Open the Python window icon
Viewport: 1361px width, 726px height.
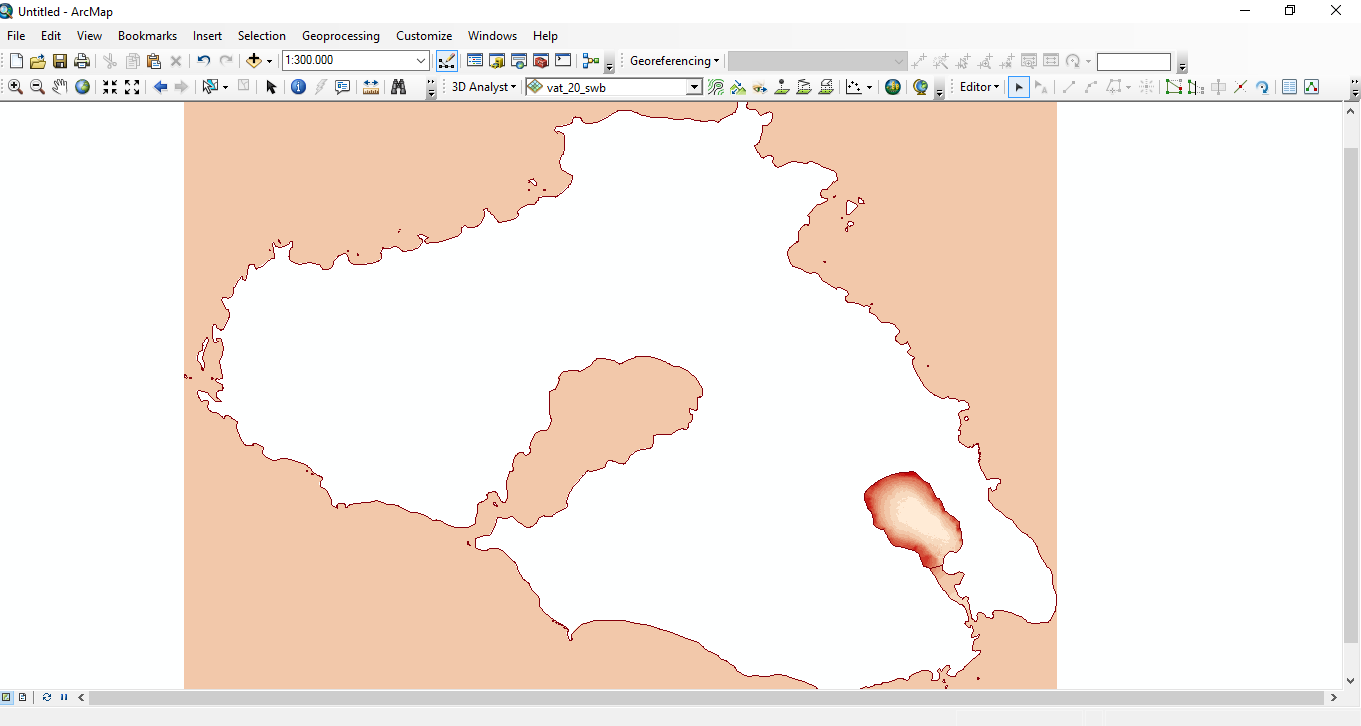tap(563, 61)
